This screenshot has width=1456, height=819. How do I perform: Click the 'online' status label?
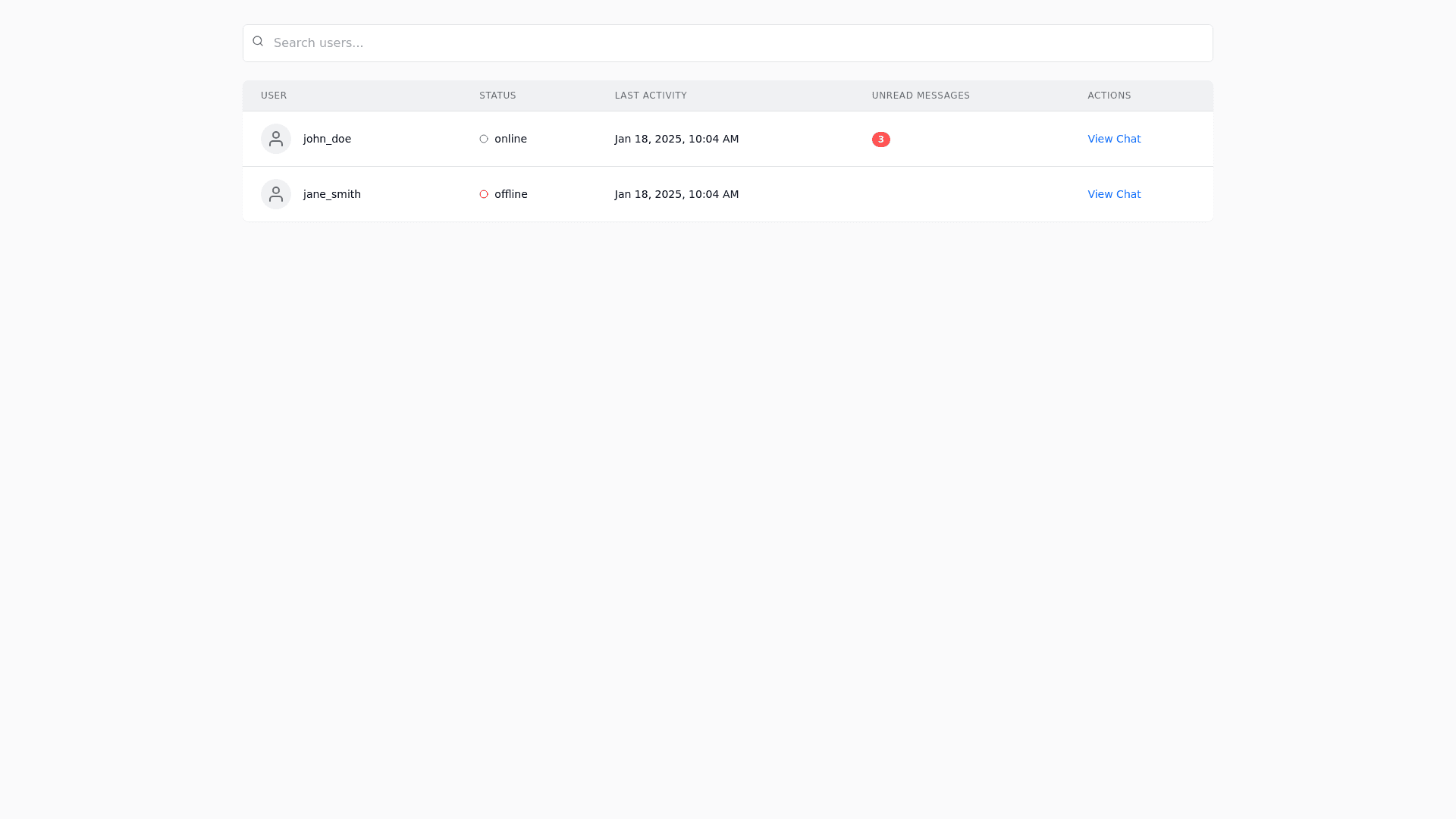pos(510,139)
